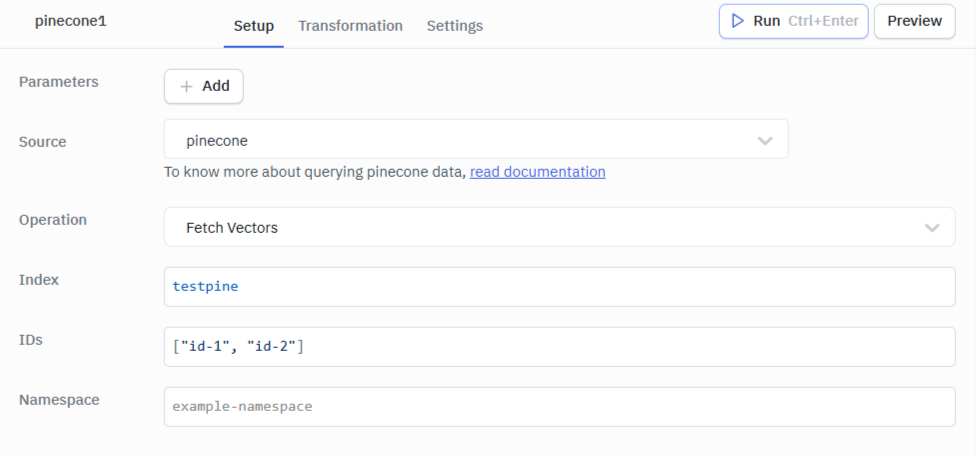
Task: Click the Index label
Action: 39,279
